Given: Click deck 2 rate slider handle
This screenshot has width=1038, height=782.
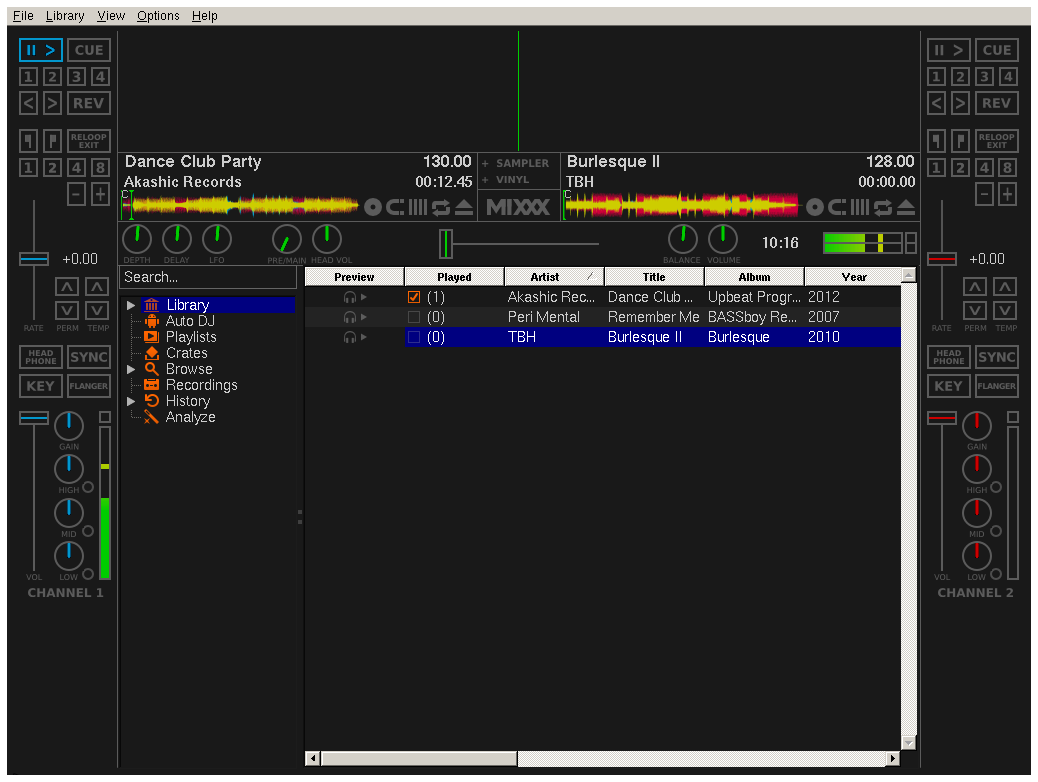Looking at the screenshot, I should [942, 258].
